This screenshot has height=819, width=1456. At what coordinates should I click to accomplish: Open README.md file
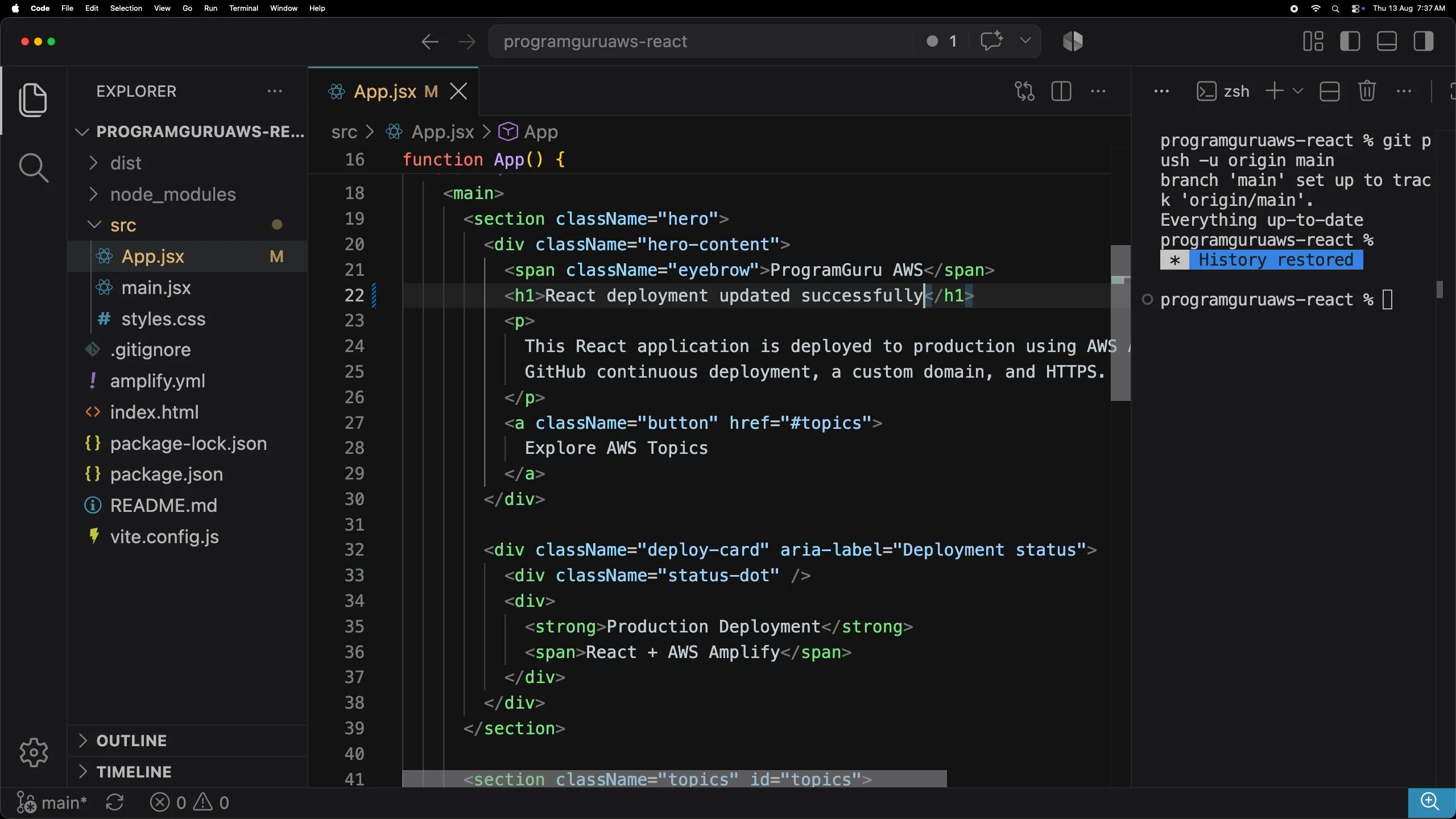(x=188, y=506)
